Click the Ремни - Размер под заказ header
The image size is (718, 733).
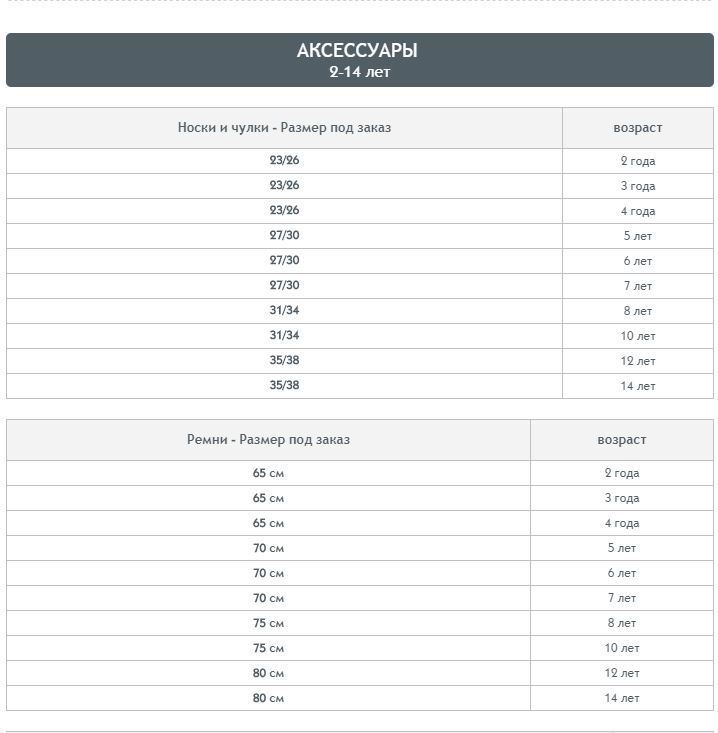268,440
